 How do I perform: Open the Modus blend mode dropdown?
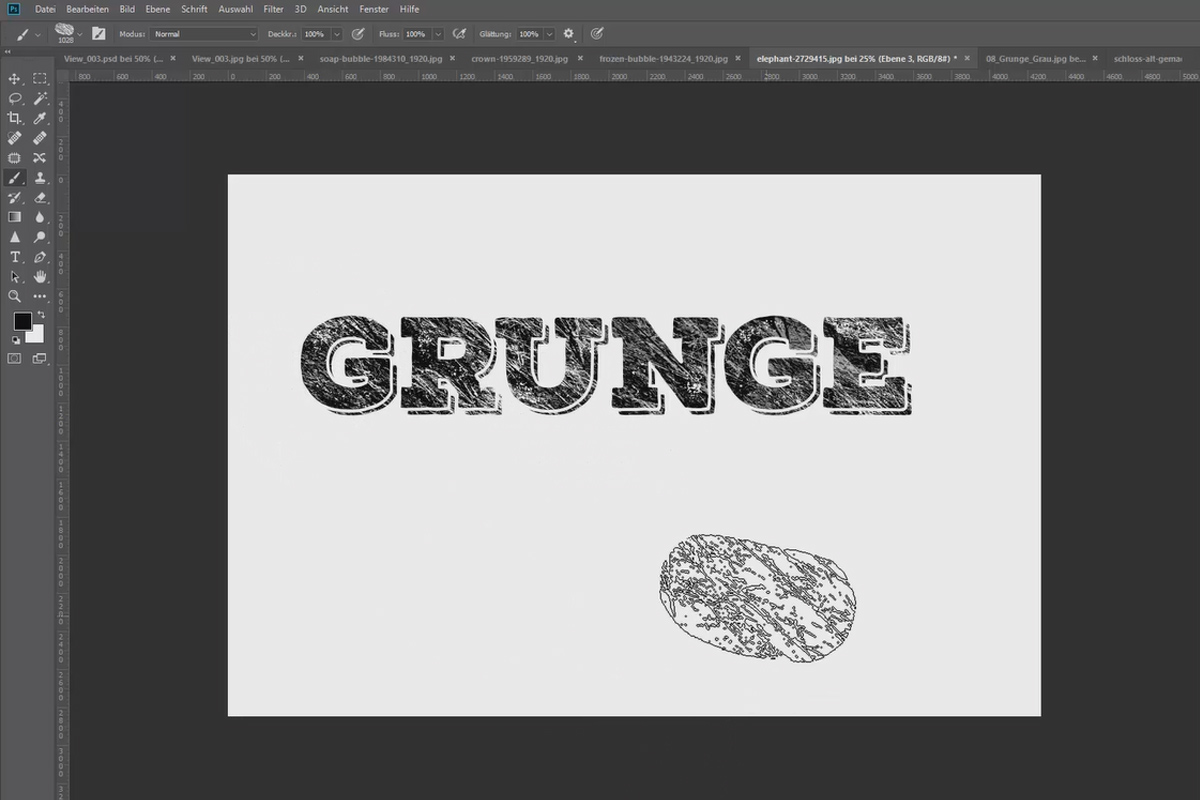tap(205, 33)
